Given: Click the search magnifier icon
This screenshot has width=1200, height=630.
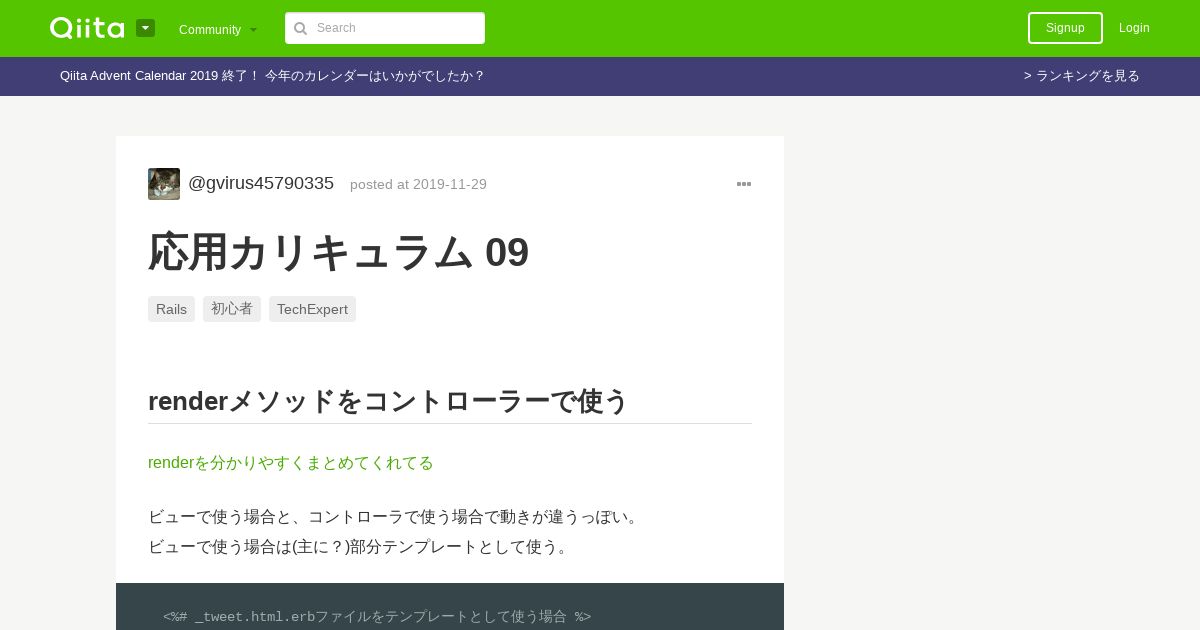Looking at the screenshot, I should click(300, 28).
